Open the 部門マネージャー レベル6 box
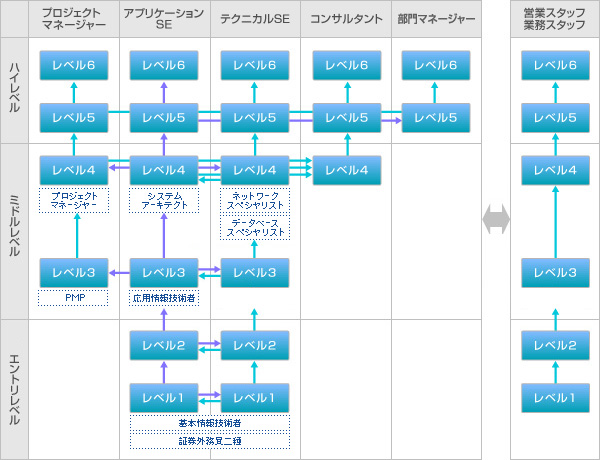This screenshot has height=460, width=600. coord(436,65)
